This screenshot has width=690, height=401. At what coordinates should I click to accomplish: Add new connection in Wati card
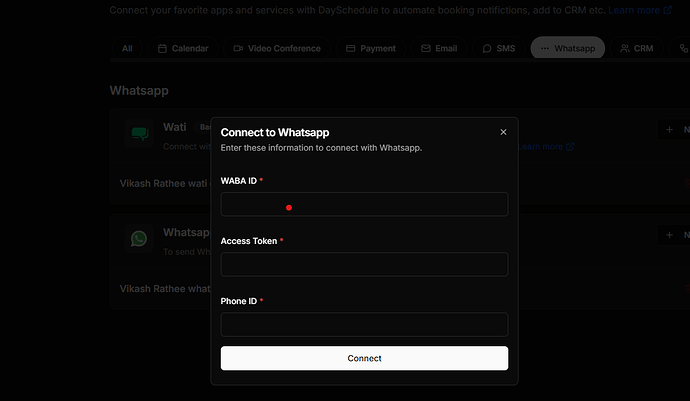[674, 130]
